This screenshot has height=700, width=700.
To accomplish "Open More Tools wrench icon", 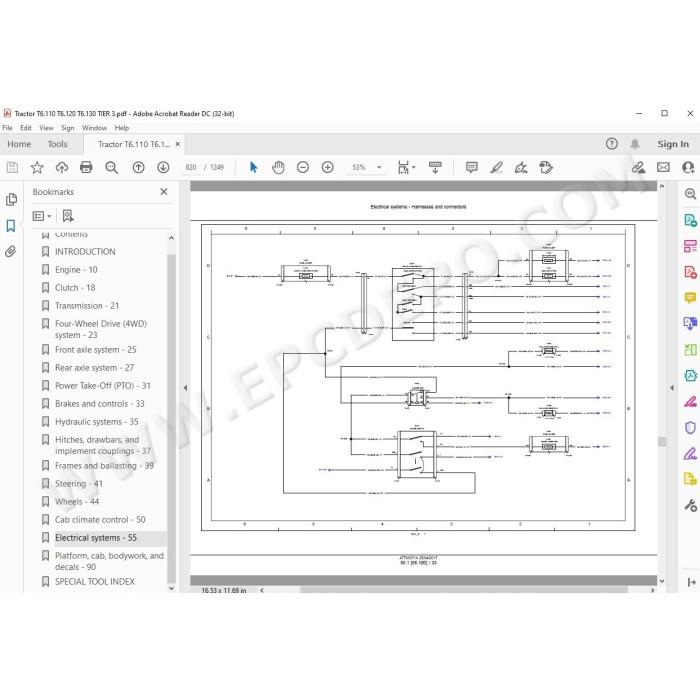I will click(690, 505).
